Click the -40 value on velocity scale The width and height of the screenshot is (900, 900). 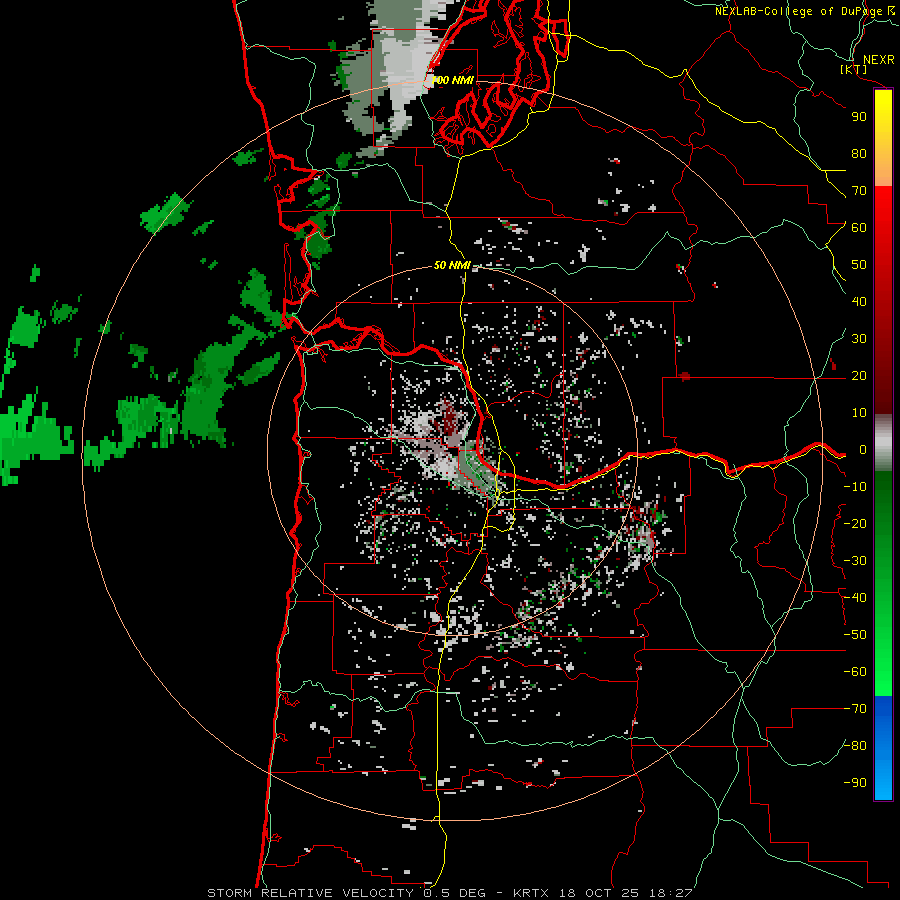(855, 598)
